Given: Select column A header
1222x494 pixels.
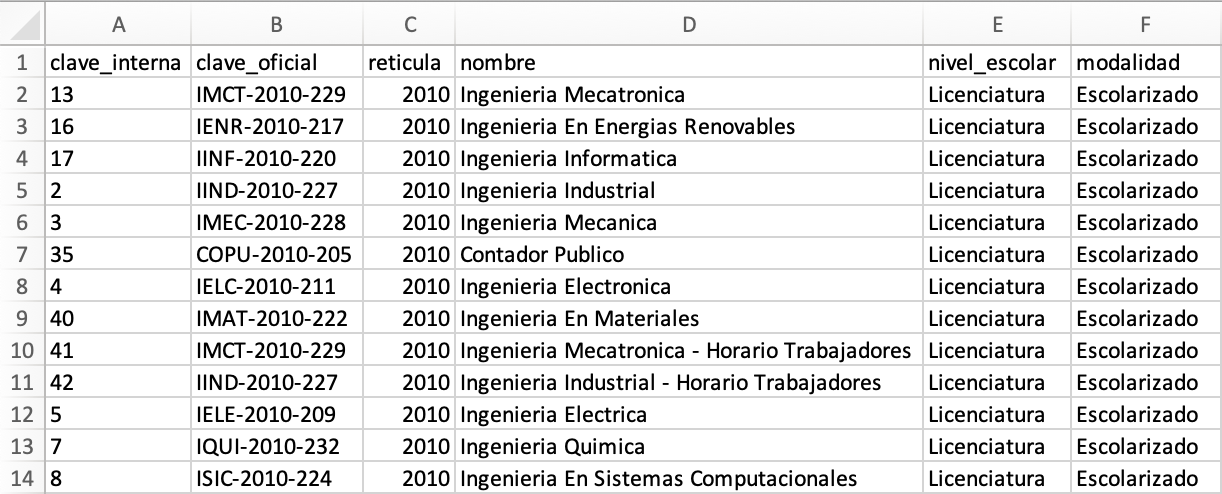Looking at the screenshot, I should coord(118,25).
